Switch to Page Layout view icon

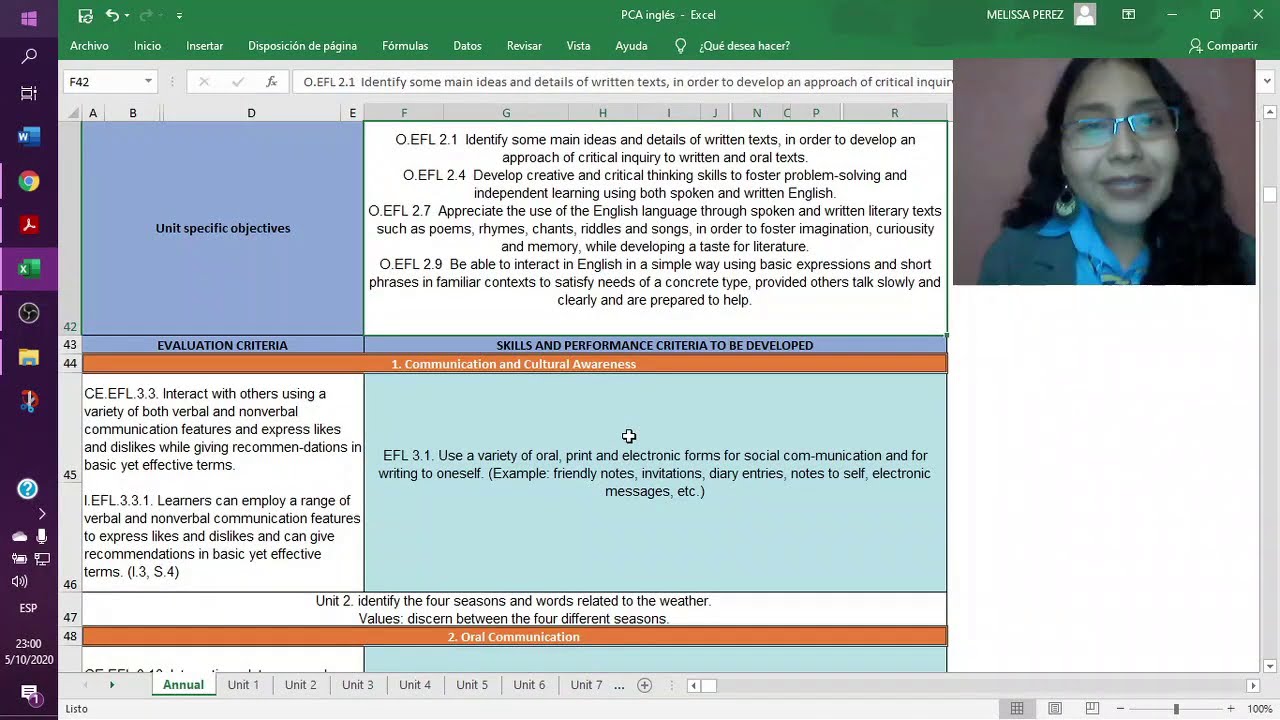coord(1055,709)
